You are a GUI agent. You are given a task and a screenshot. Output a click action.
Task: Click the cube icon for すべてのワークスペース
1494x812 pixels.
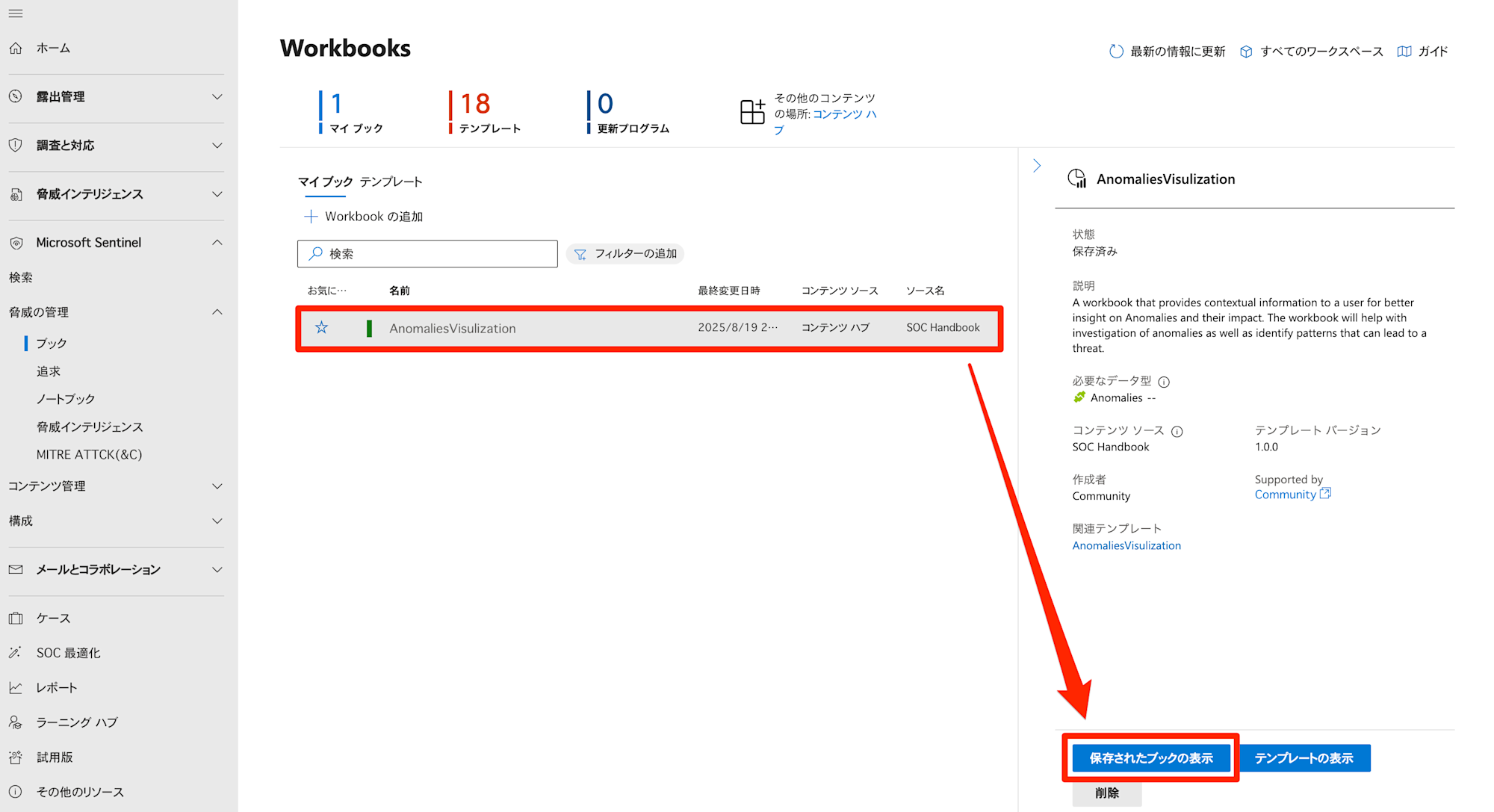coord(1246,52)
